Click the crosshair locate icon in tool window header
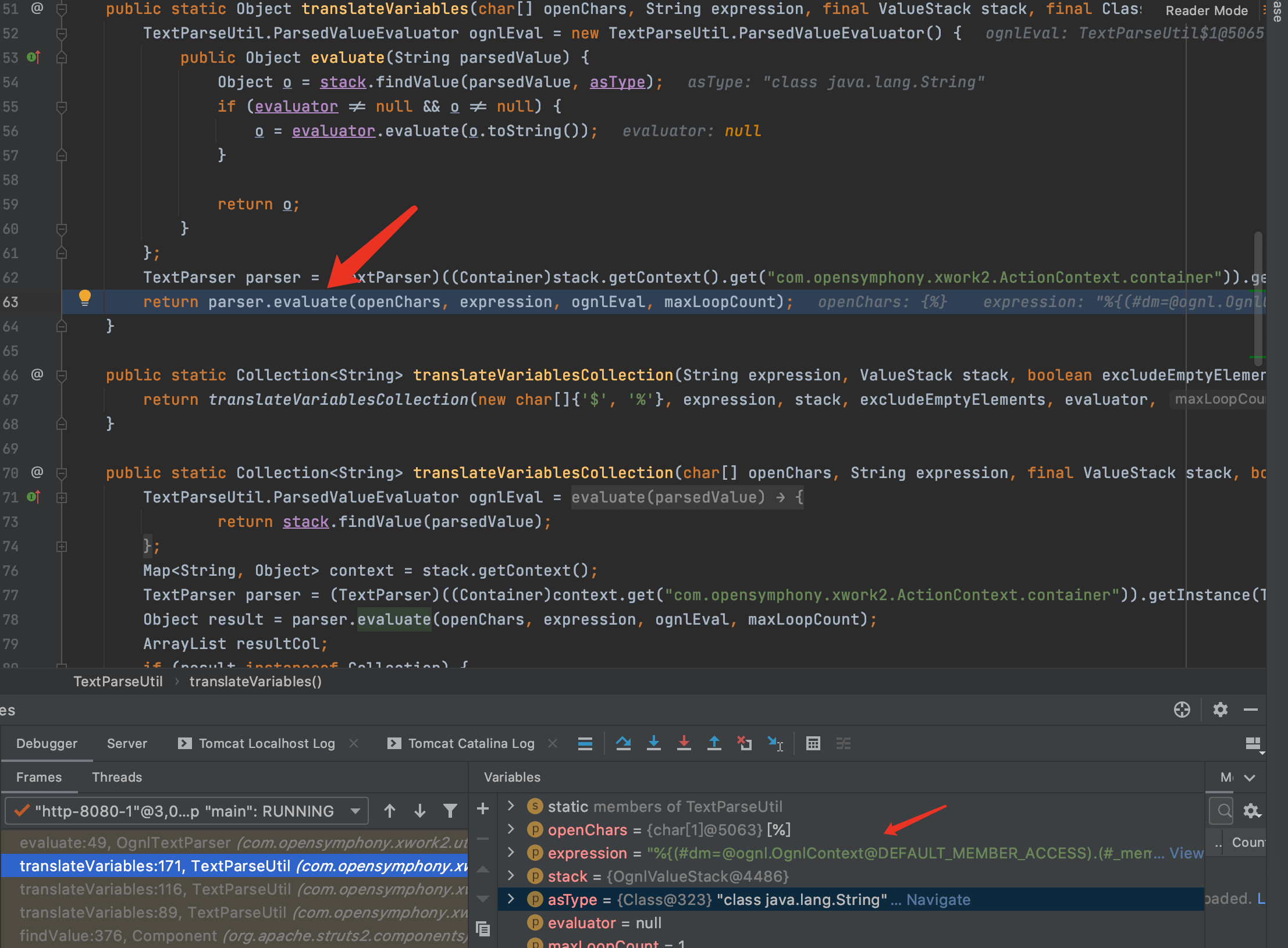 tap(1182, 710)
